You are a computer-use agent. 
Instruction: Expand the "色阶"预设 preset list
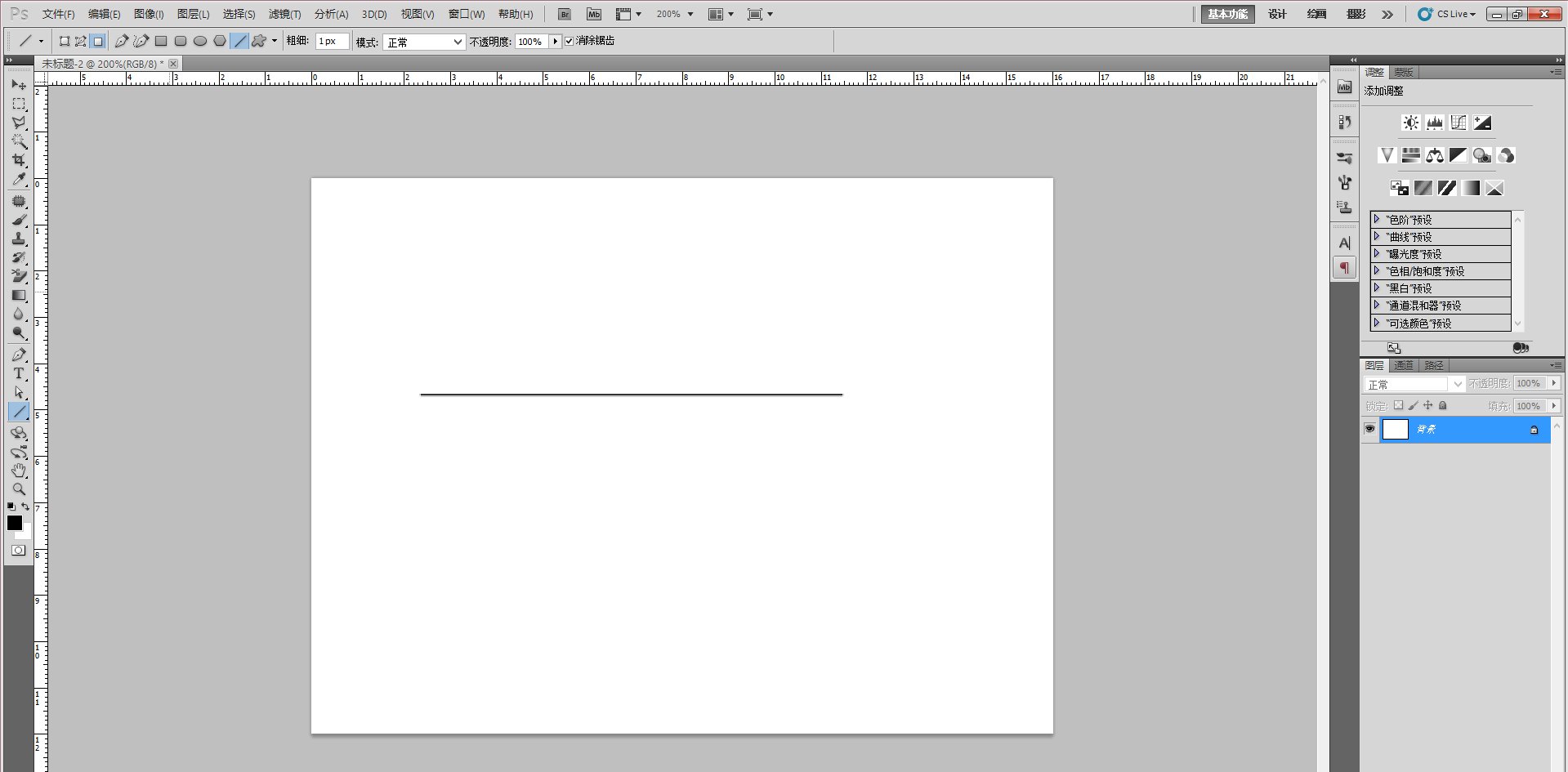pos(1377,219)
